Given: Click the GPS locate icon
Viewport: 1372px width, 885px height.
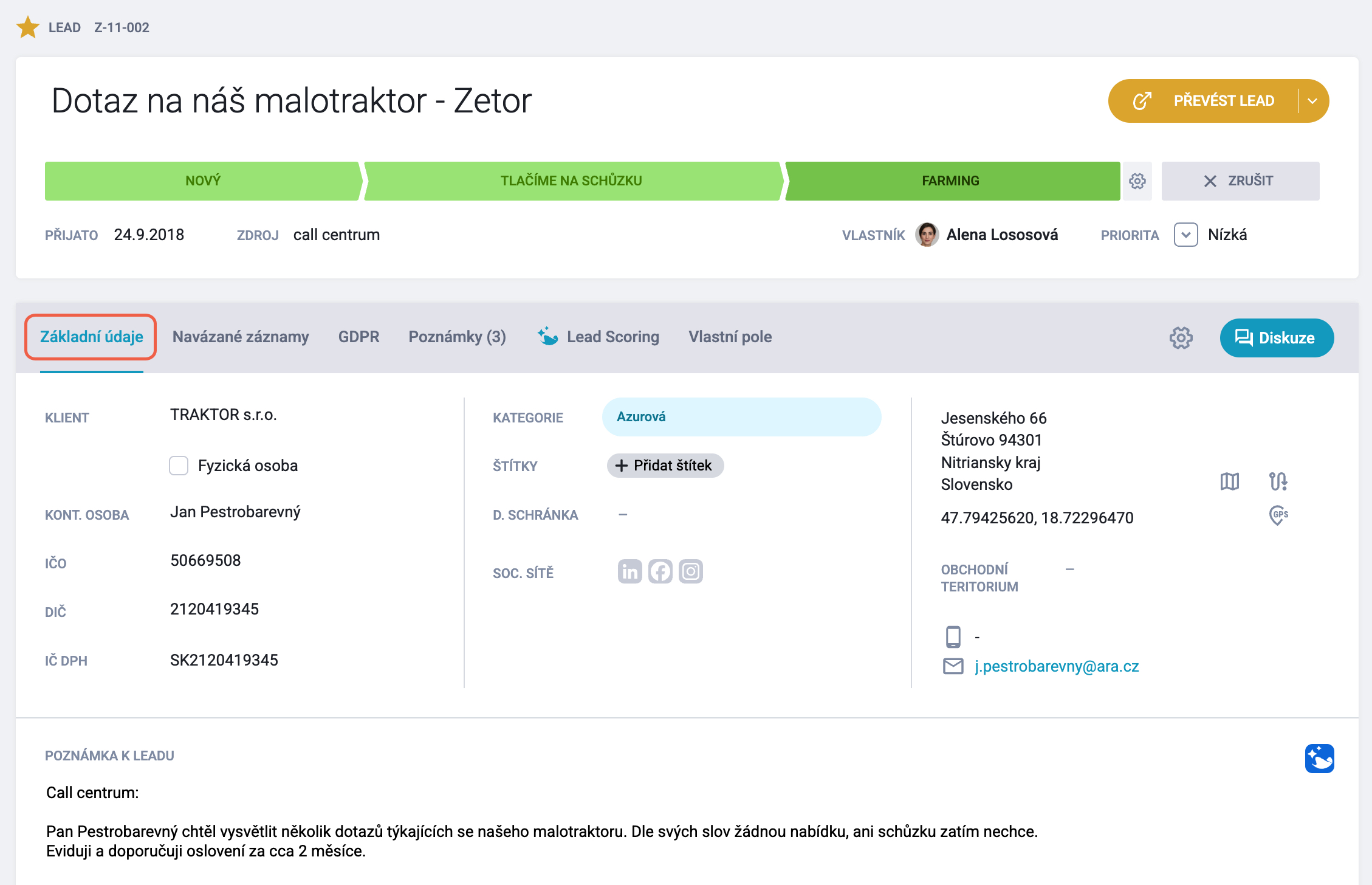Looking at the screenshot, I should 1278,515.
